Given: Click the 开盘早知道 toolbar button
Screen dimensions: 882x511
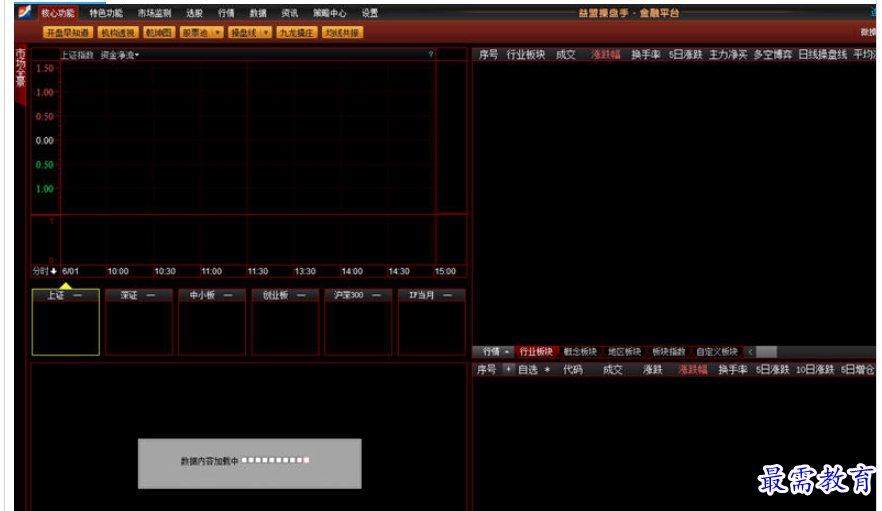Looking at the screenshot, I should click(68, 33).
